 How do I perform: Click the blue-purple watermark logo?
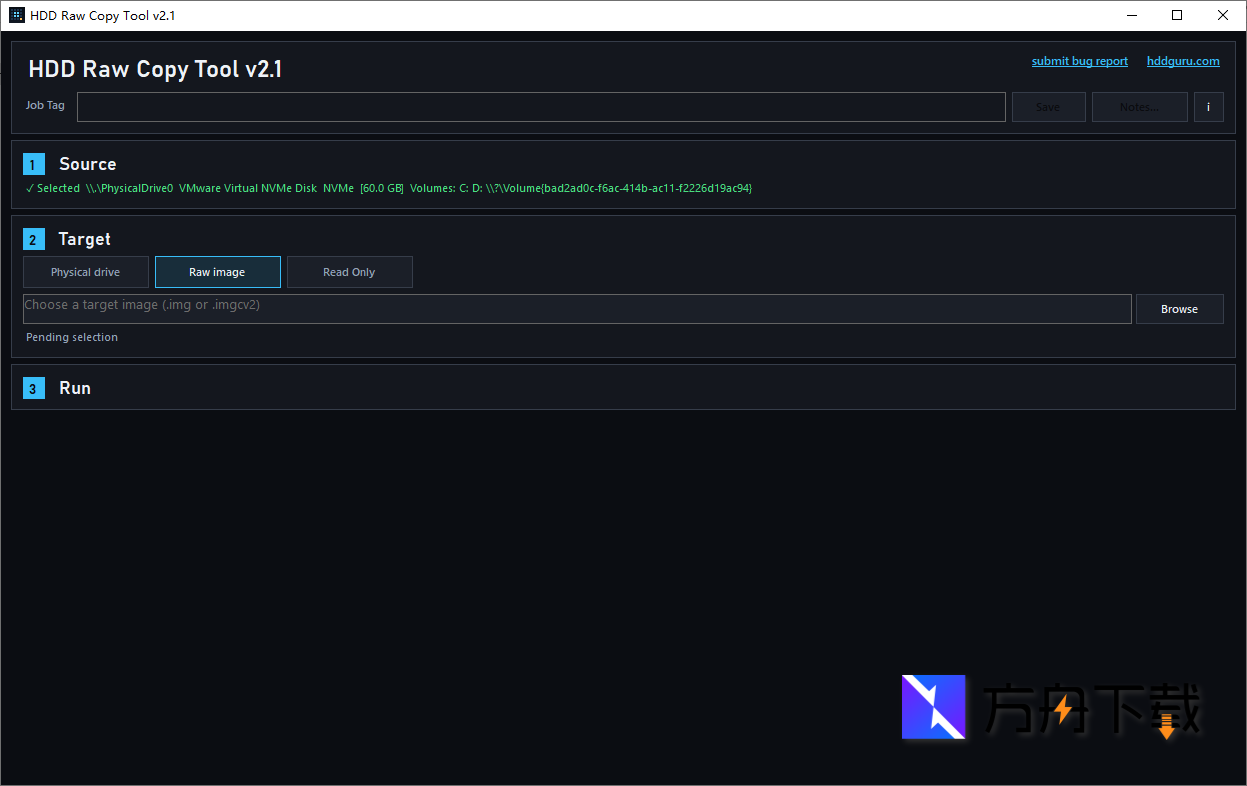(x=933, y=707)
